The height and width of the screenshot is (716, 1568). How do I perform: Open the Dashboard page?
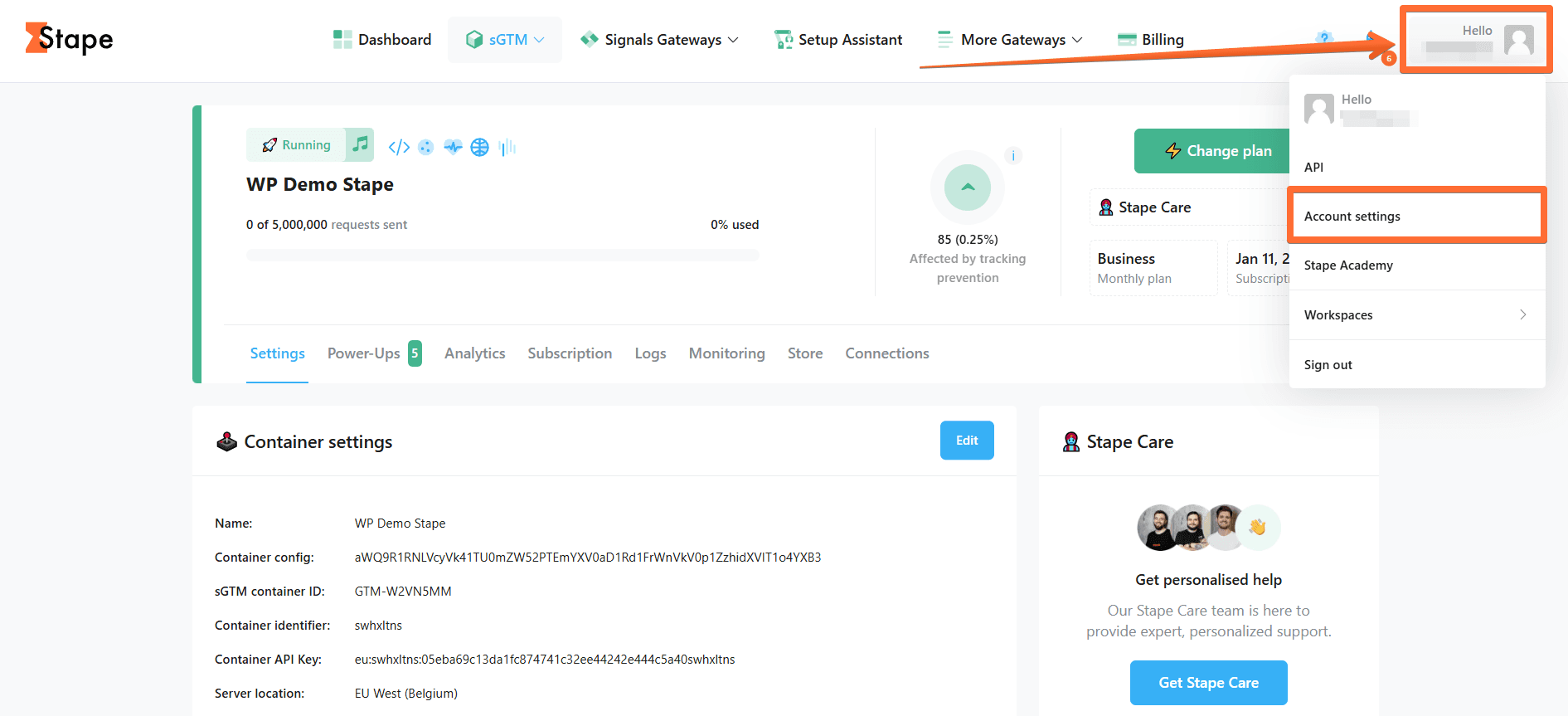382,40
